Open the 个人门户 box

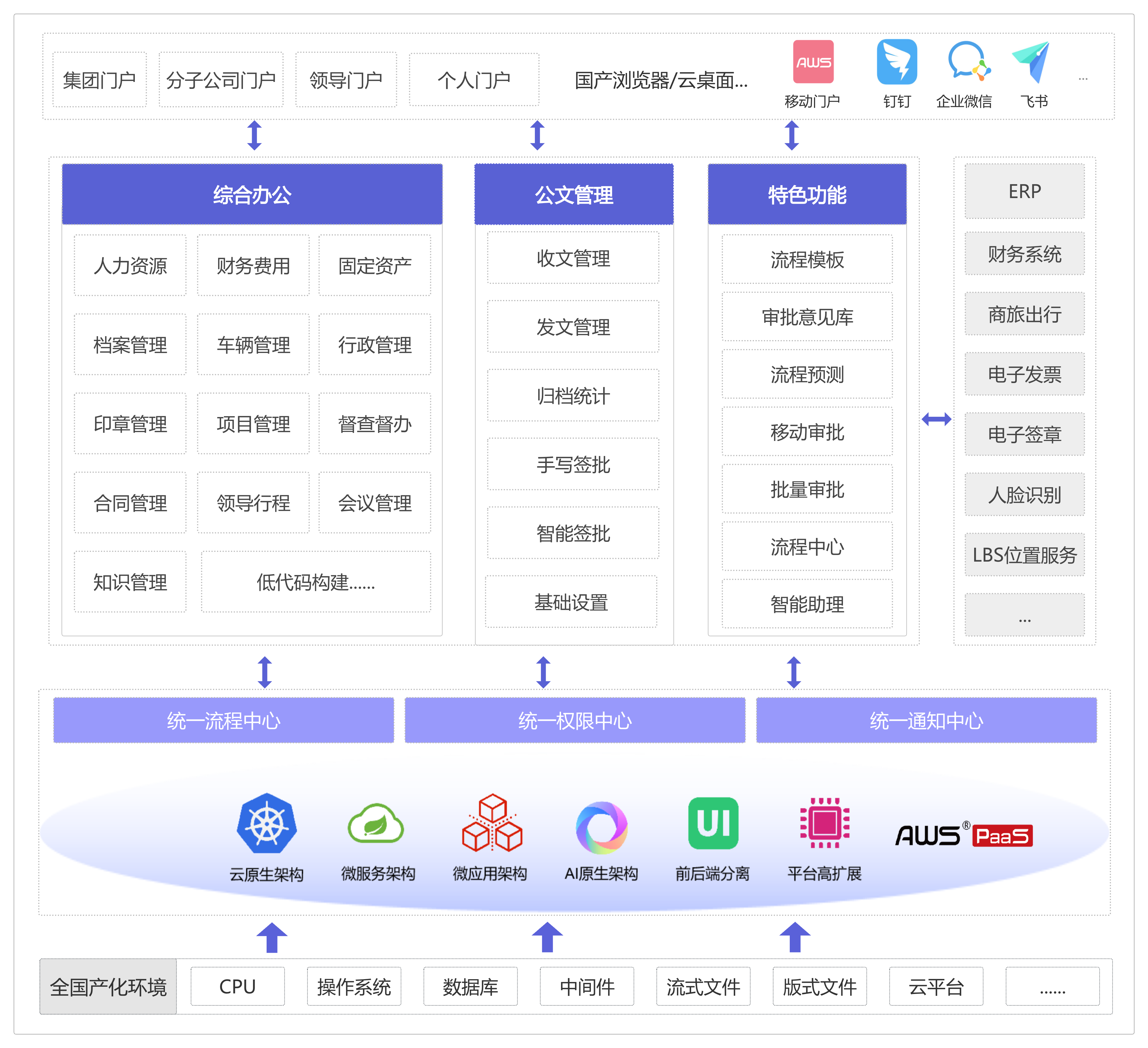click(x=474, y=80)
